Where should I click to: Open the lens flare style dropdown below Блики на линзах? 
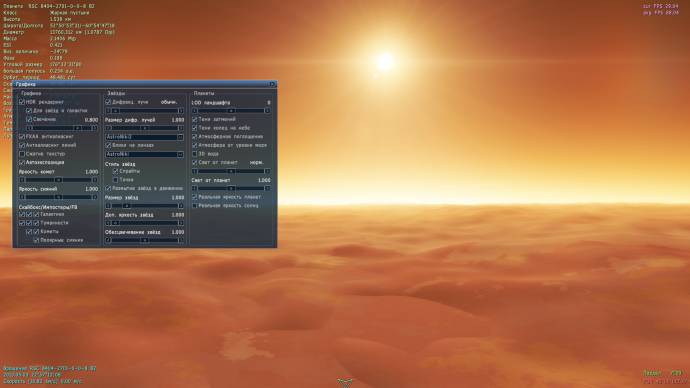click(x=144, y=154)
